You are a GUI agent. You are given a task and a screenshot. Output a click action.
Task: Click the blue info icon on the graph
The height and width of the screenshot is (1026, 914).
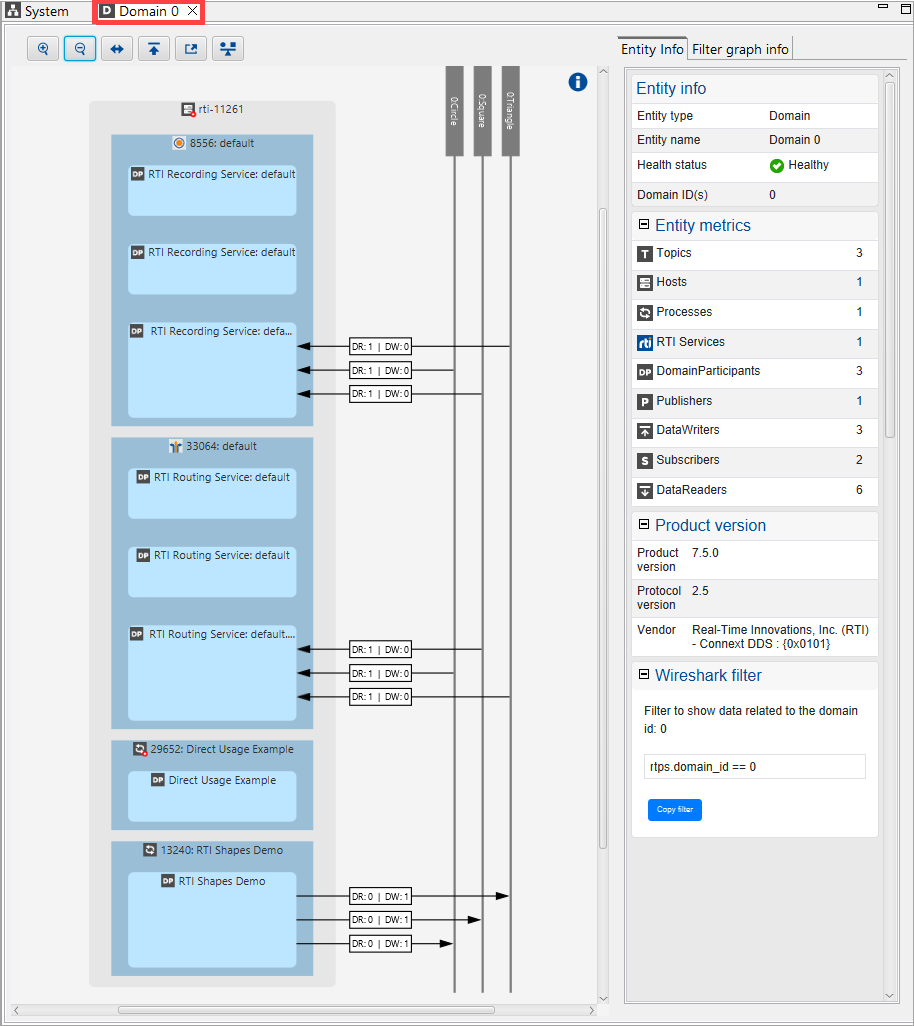(578, 82)
